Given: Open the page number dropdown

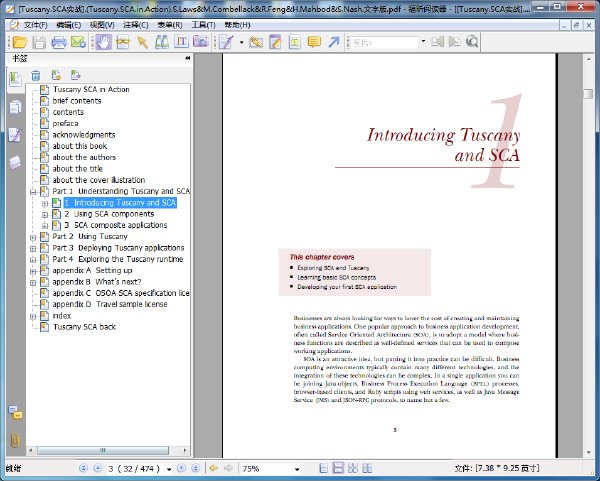Looking at the screenshot, I should (169, 469).
